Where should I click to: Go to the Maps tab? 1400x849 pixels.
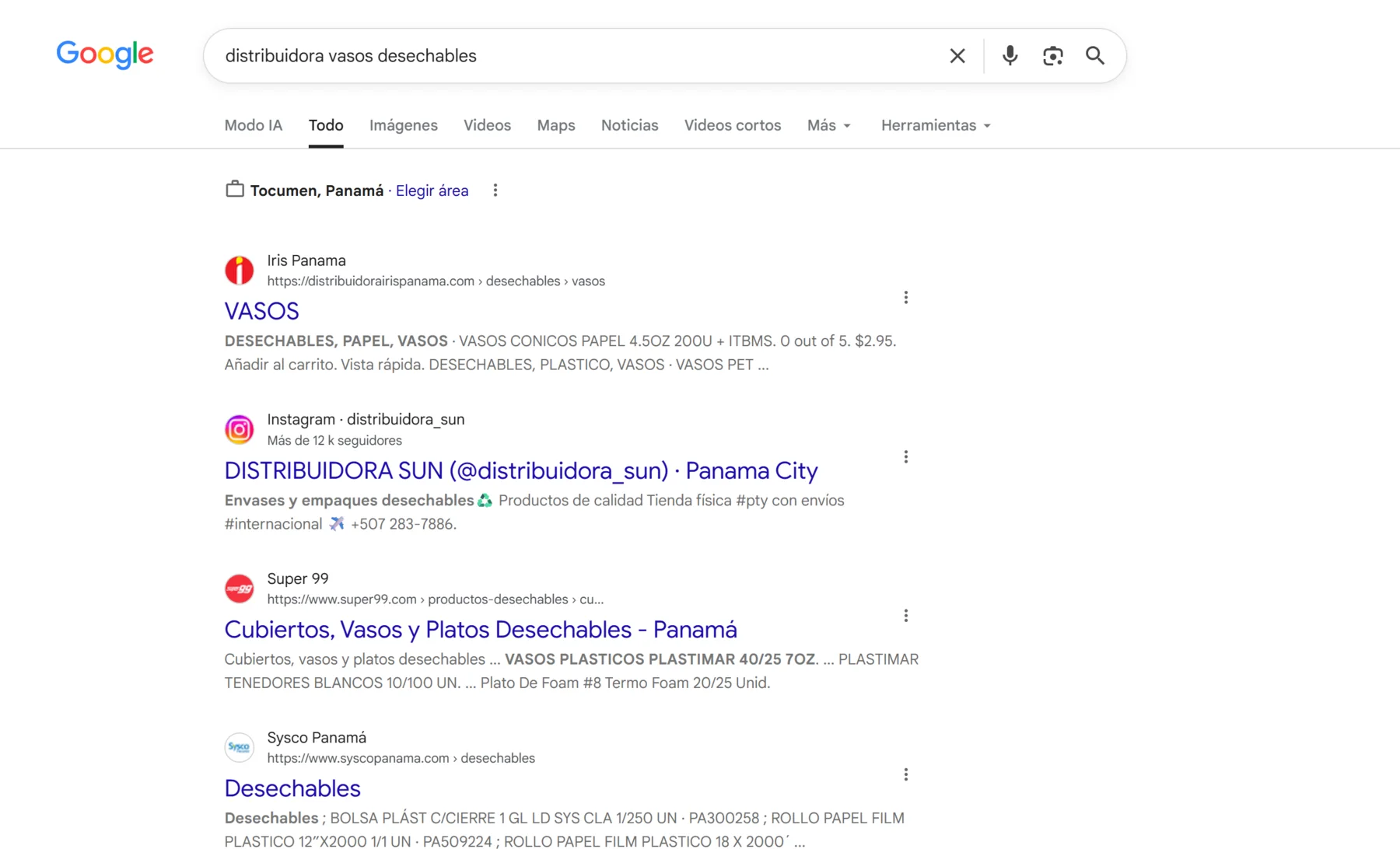556,125
